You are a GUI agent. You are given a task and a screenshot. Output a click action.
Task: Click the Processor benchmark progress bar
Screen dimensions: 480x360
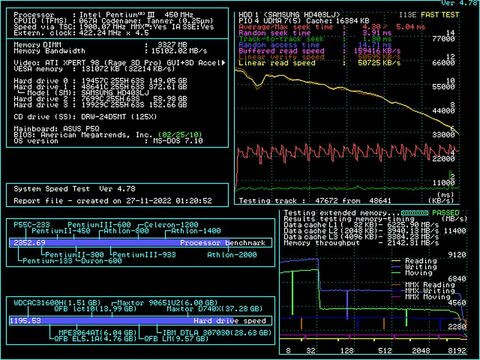click(x=140, y=243)
